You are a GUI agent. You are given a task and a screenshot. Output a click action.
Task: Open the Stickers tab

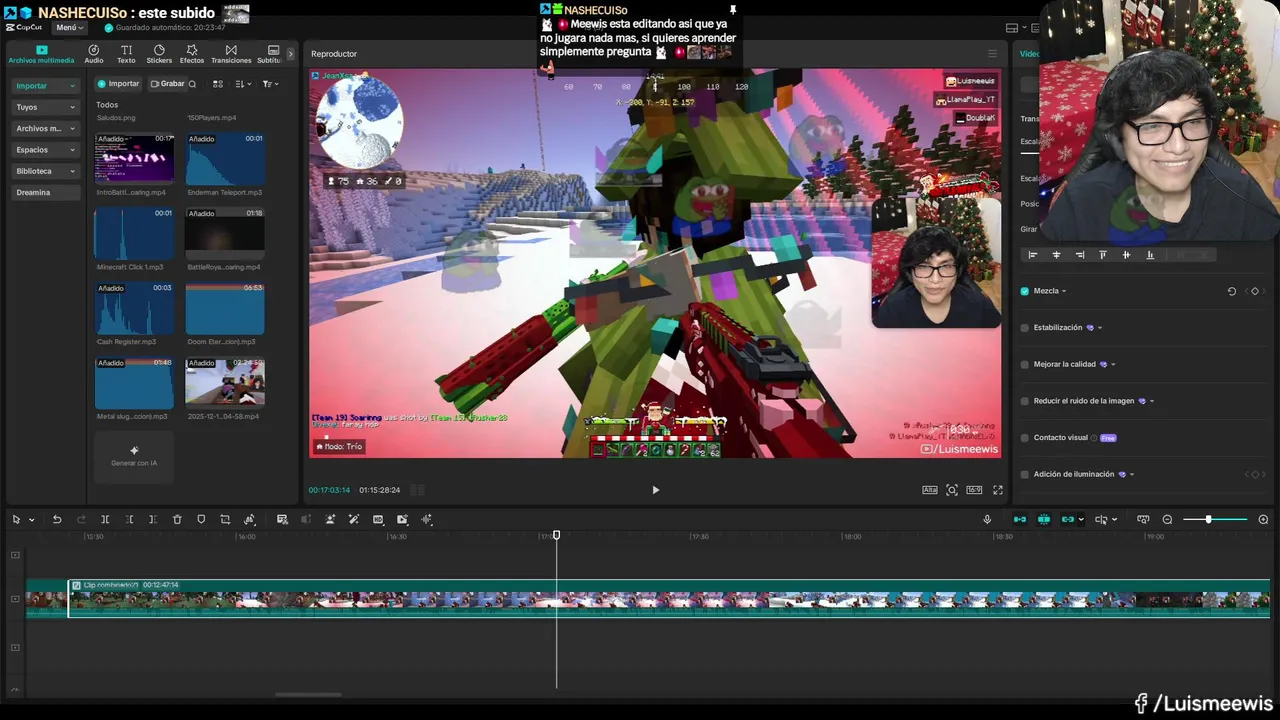[159, 54]
